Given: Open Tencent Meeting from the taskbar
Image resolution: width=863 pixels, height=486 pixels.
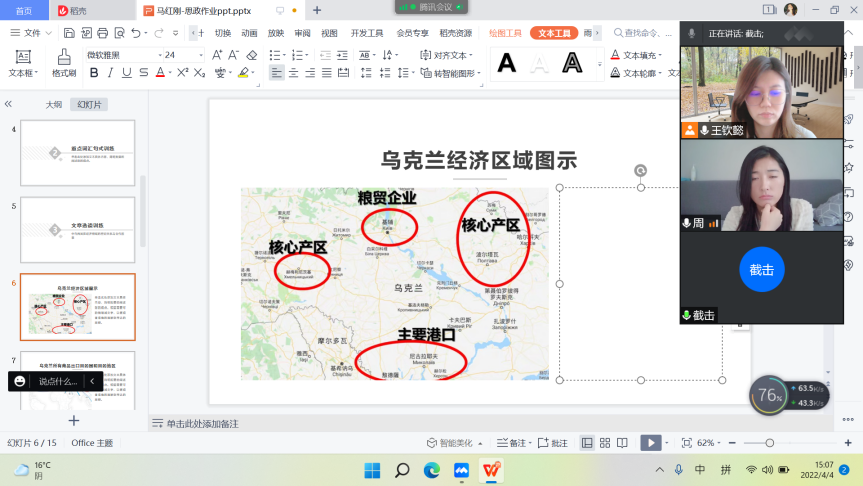Looking at the screenshot, I should [461, 470].
